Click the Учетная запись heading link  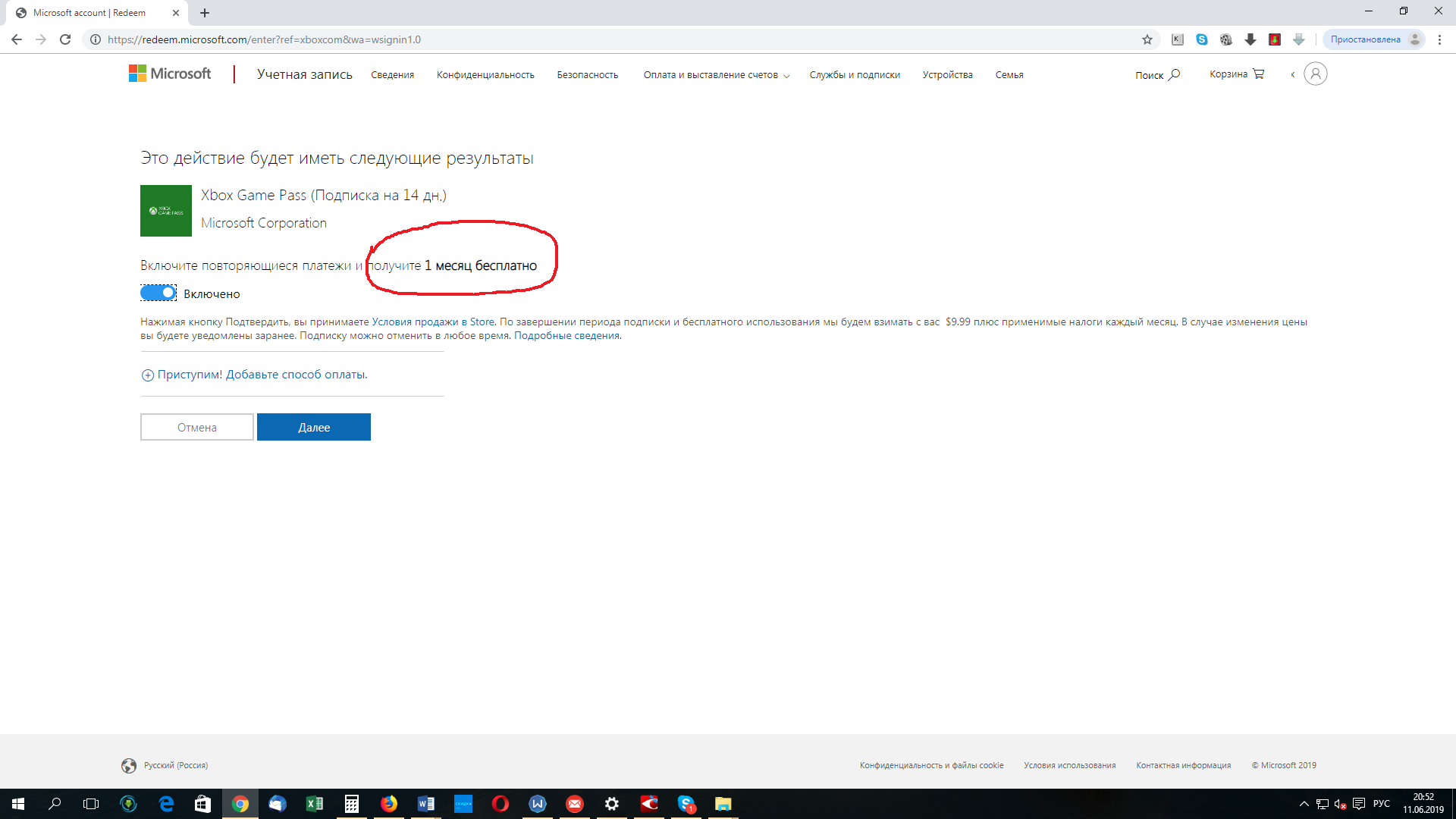[x=305, y=74]
